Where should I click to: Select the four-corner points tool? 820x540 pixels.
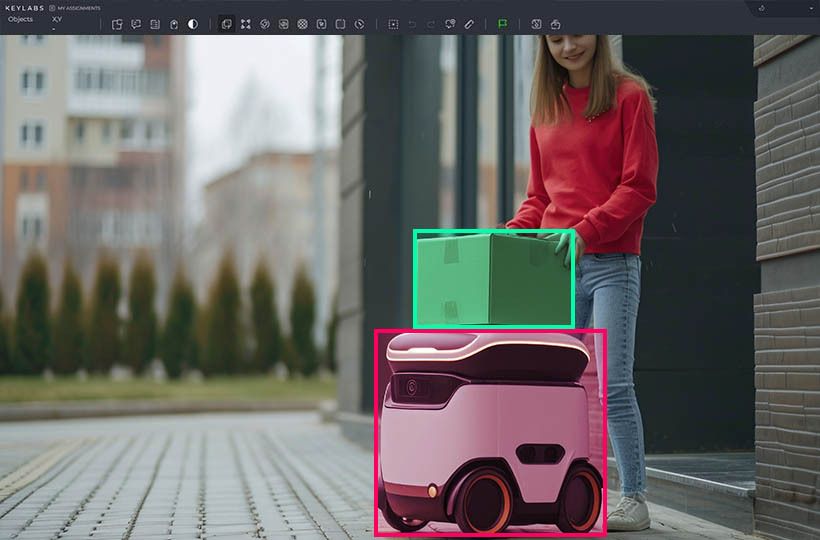coord(246,24)
